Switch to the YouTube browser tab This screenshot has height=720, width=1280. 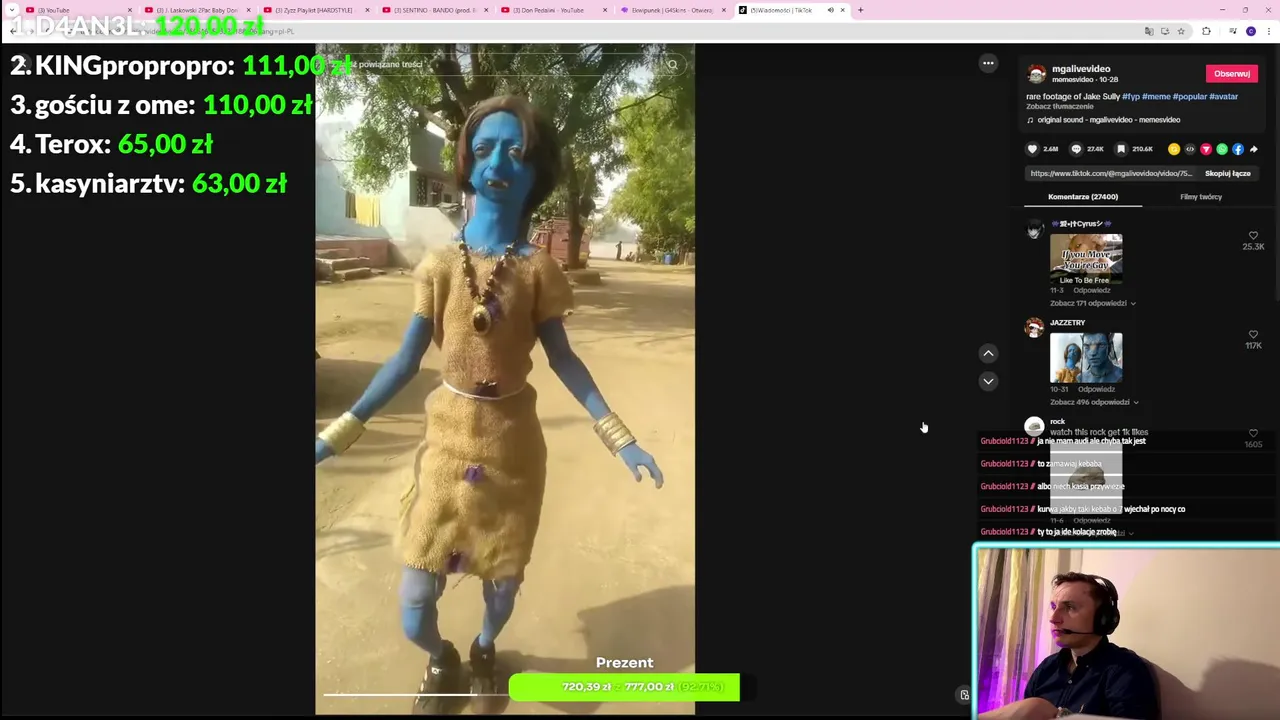click(x=78, y=10)
